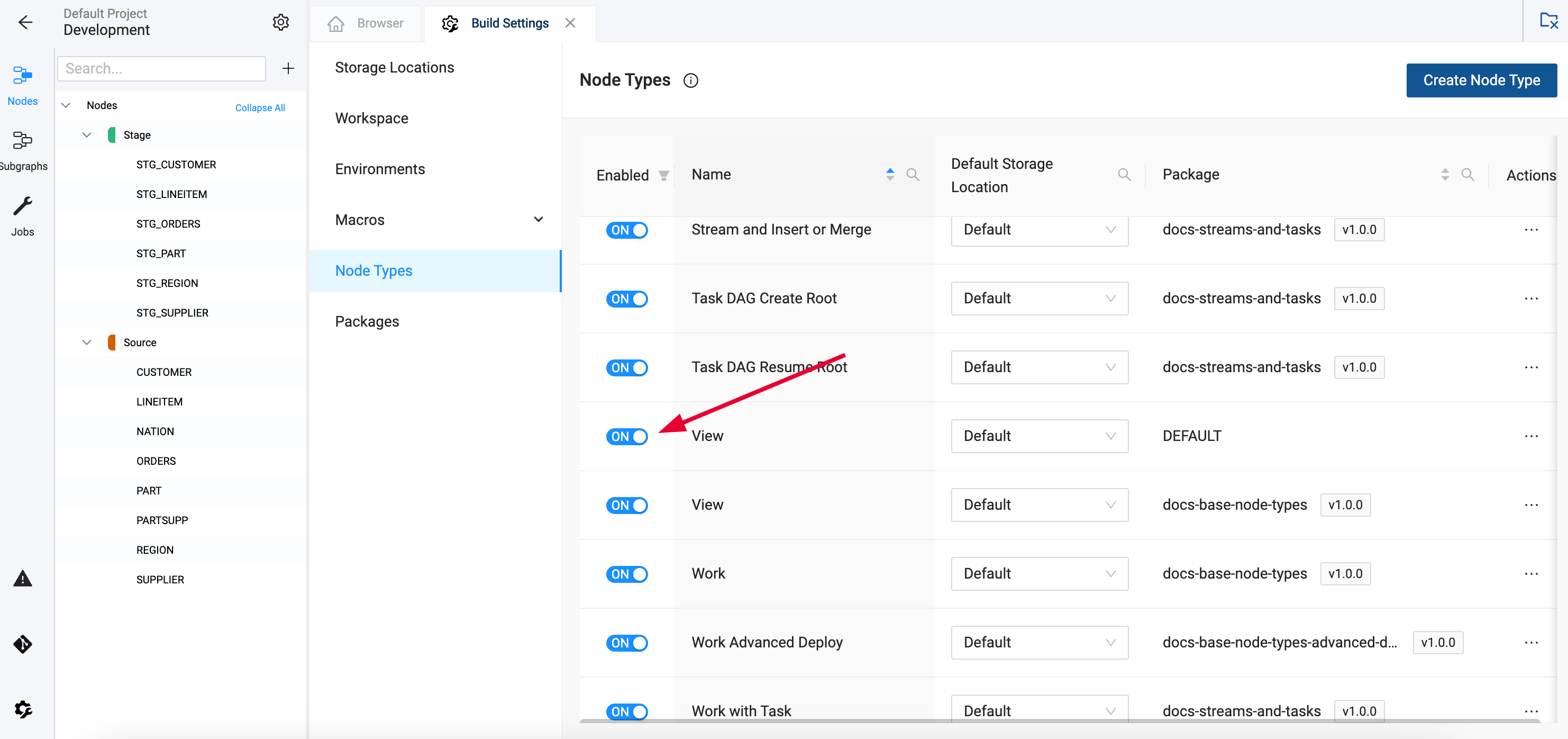Expand the Macros section chevron
This screenshot has height=739, width=1568.
(x=538, y=219)
